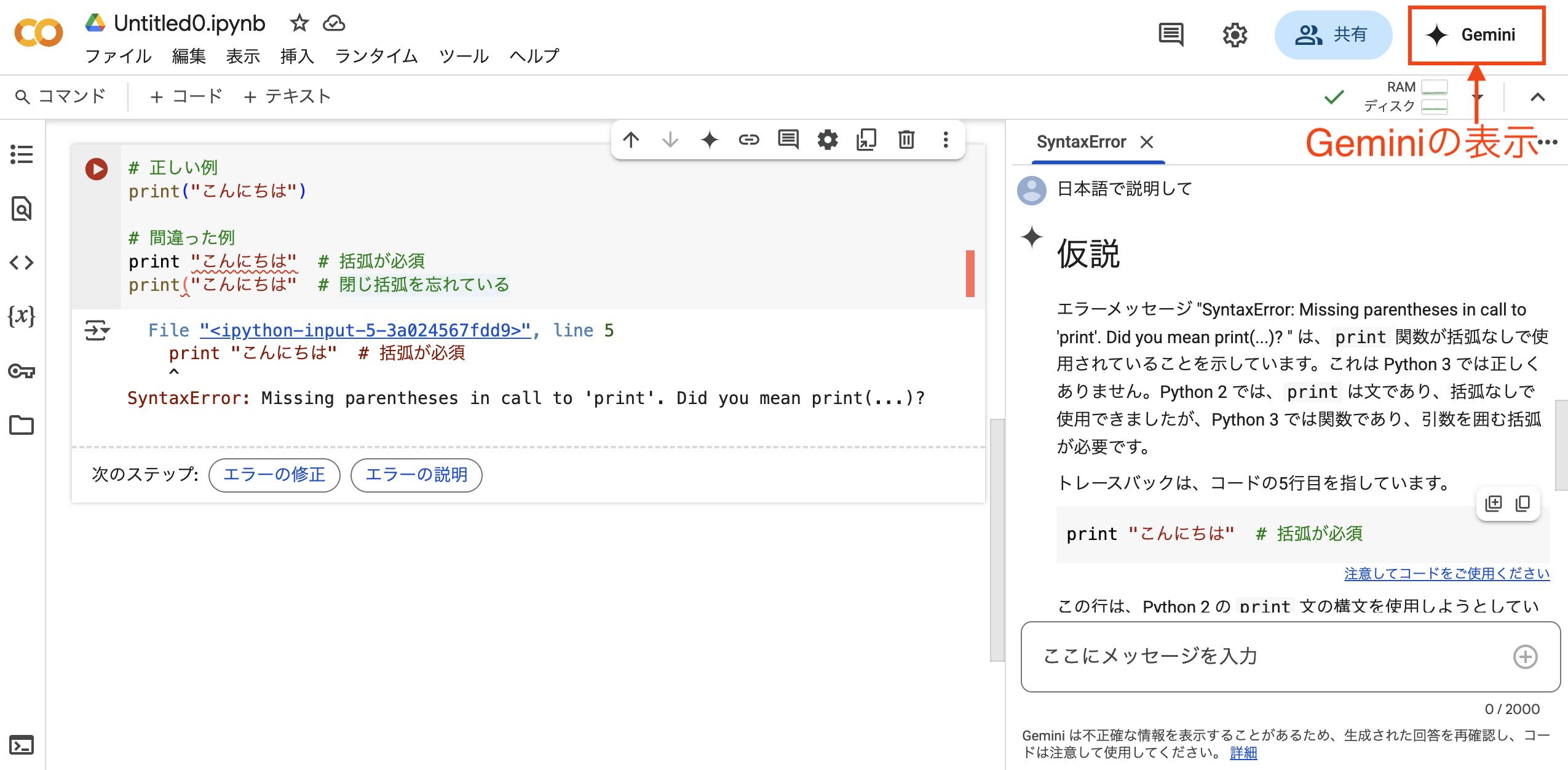1568x770 pixels.
Task: Click the user avatar icon in chat
Action: [1032, 190]
